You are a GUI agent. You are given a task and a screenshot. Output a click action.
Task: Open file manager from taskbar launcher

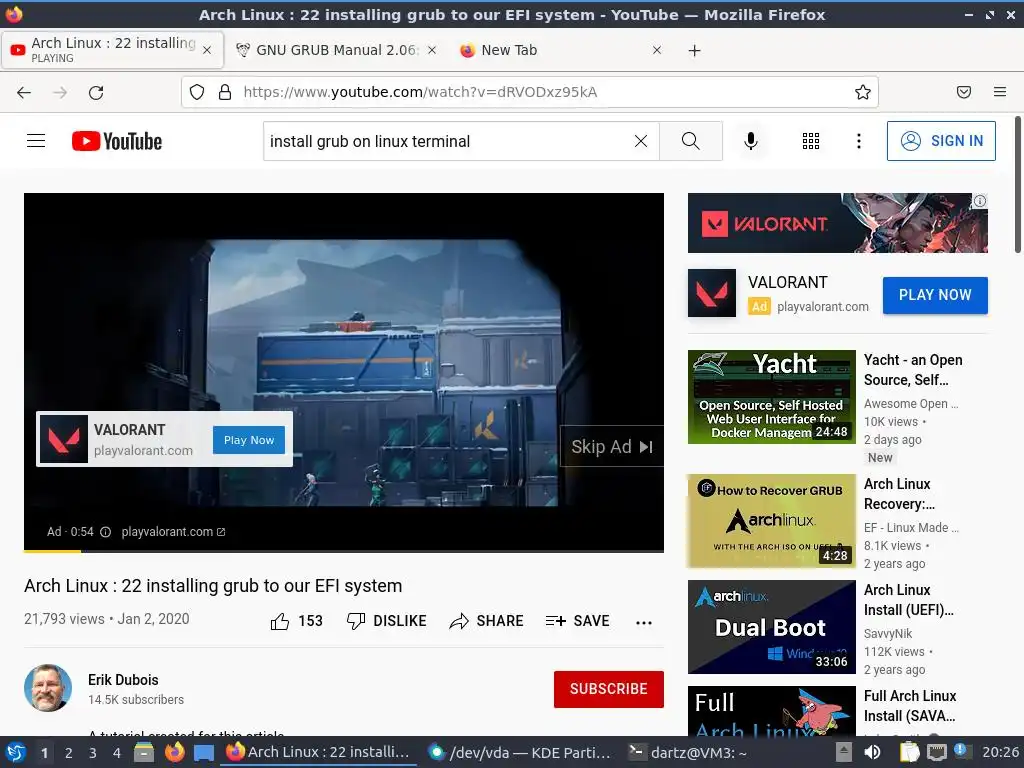[x=144, y=752]
